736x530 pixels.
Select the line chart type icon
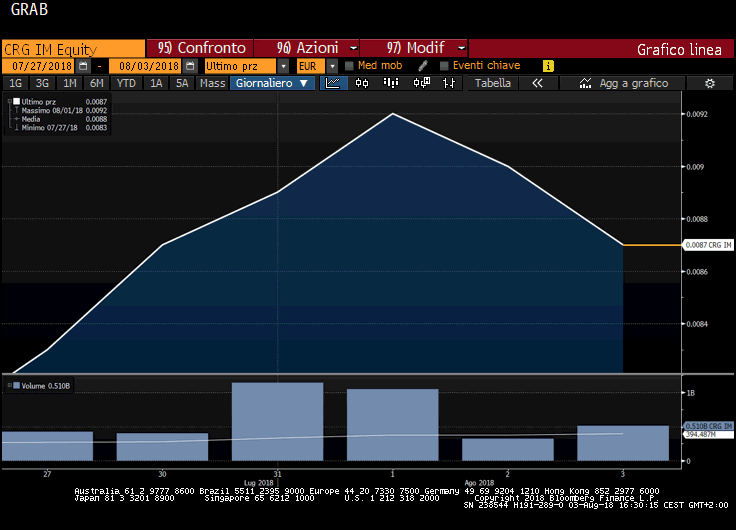tap(334, 83)
